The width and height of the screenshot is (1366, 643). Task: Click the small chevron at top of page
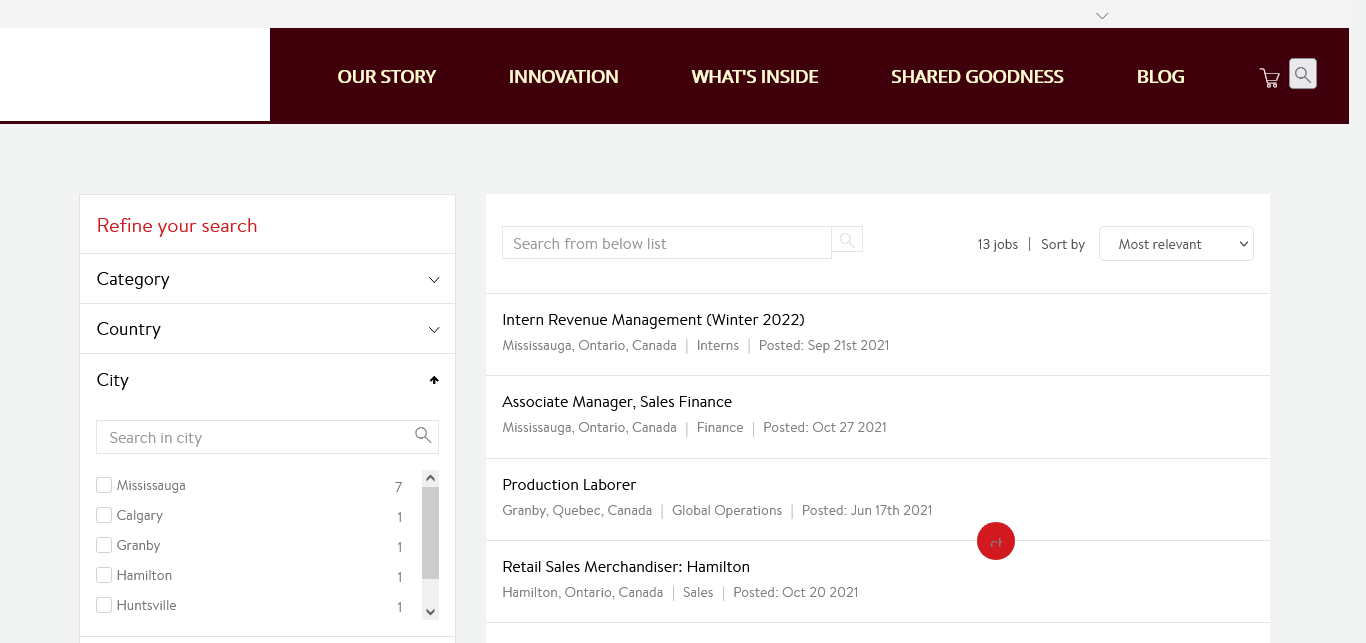1102,16
